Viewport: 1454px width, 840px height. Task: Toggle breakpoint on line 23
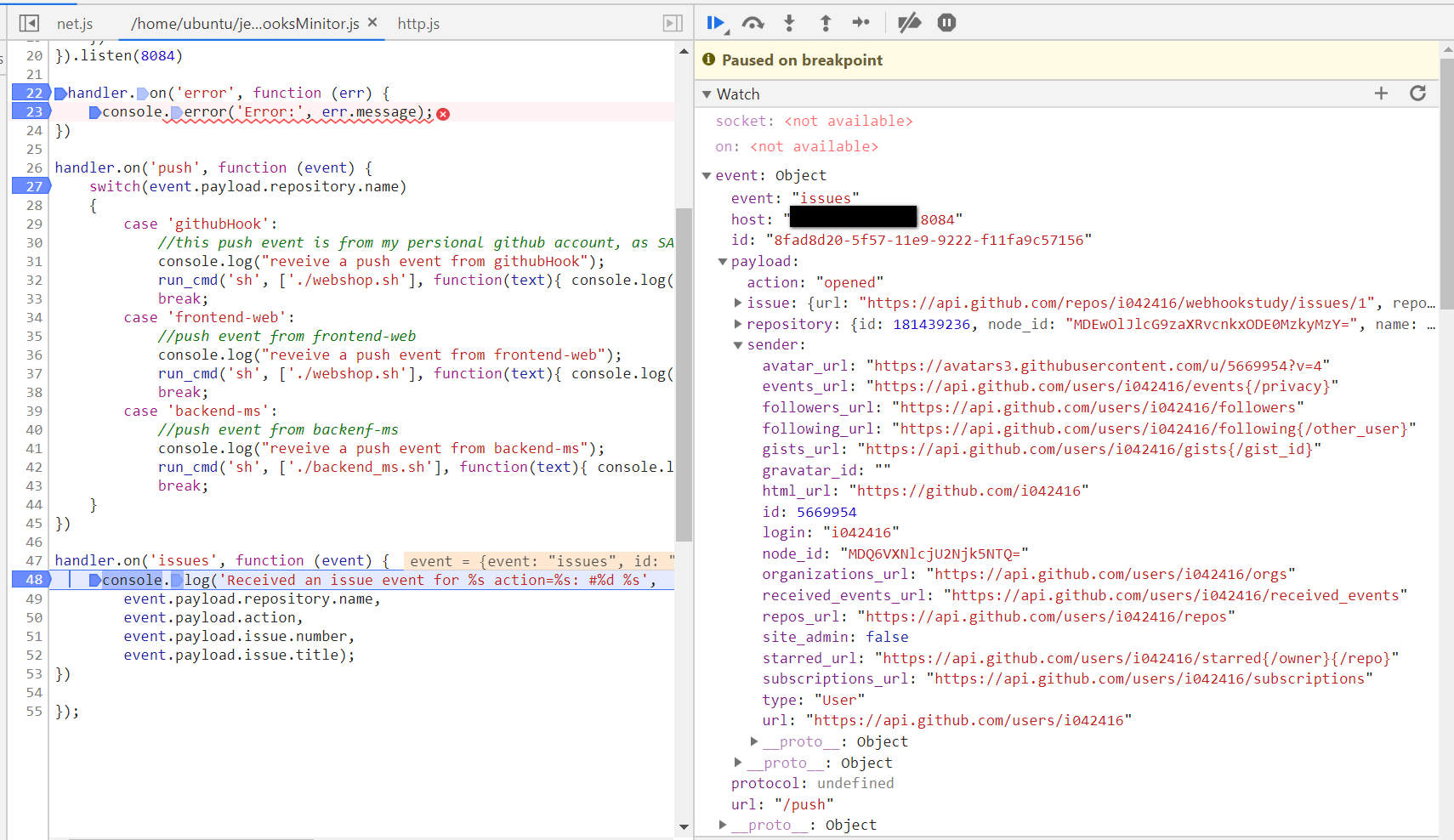coord(31,111)
